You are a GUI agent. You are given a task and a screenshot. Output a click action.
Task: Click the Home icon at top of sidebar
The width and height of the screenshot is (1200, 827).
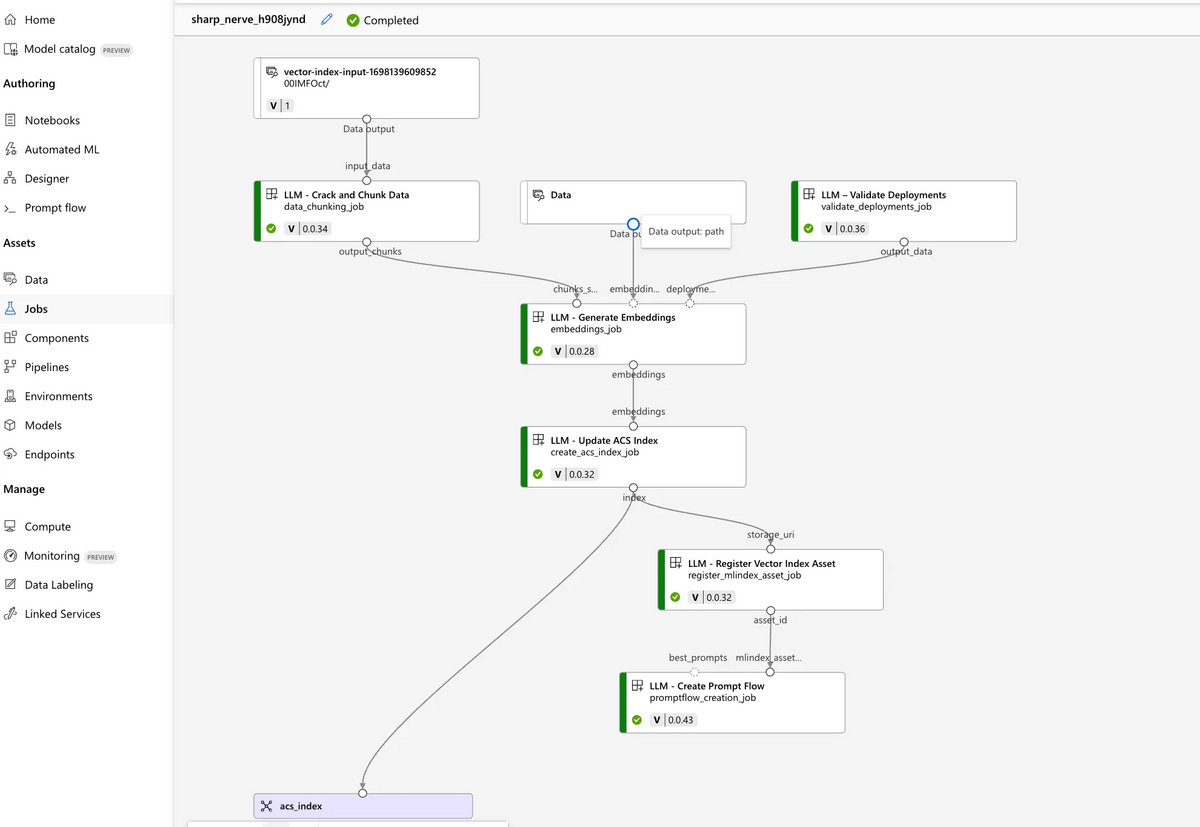pos(12,19)
